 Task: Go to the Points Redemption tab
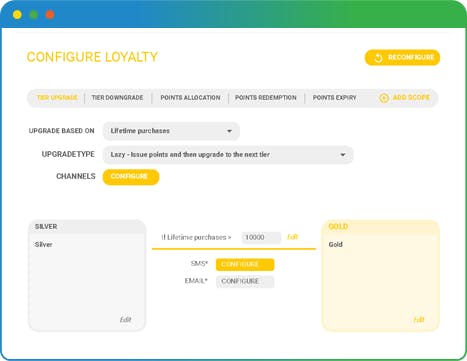coord(266,98)
